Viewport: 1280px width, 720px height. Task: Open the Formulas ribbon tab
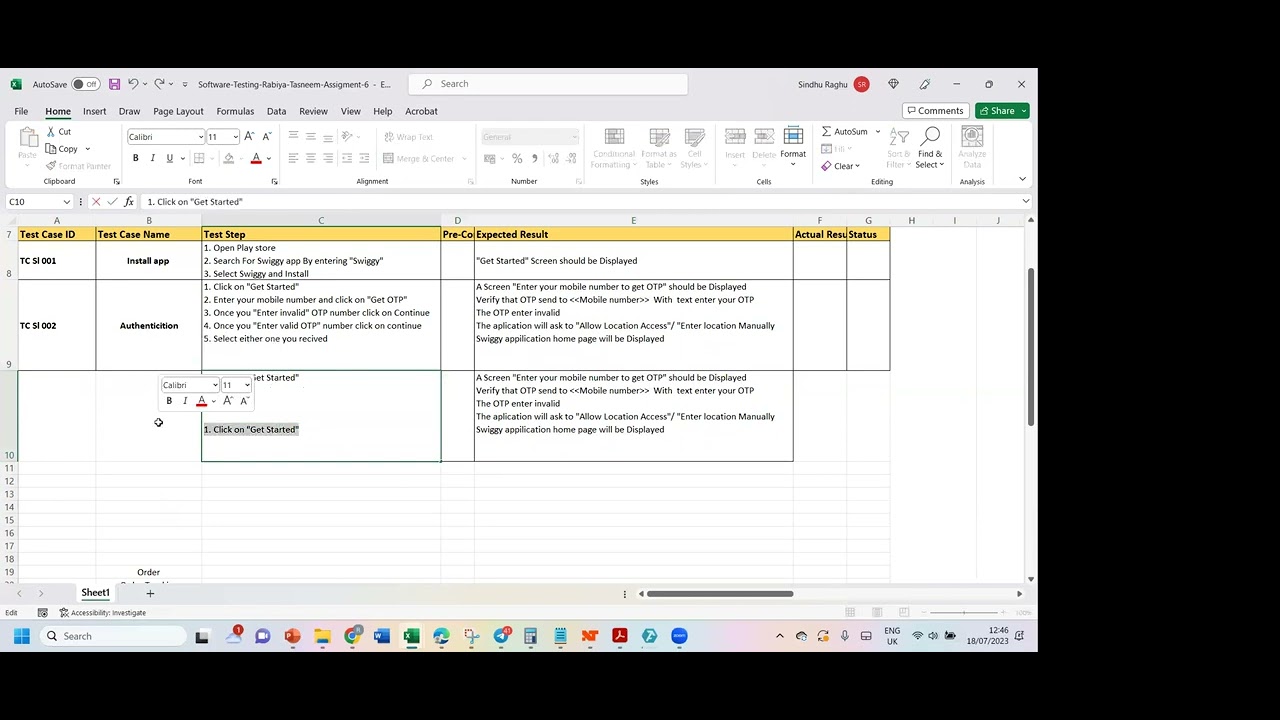pos(235,111)
